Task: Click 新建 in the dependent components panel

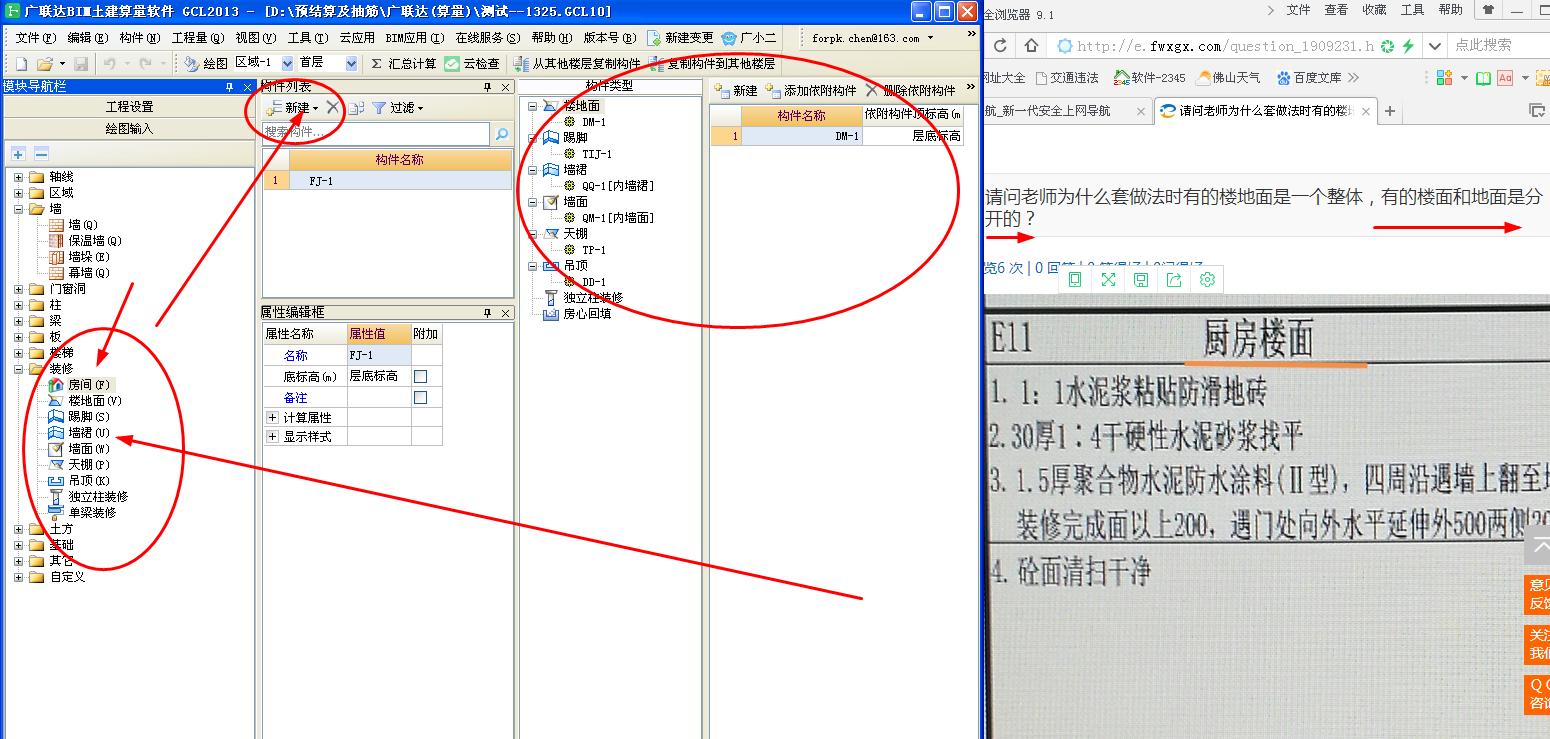Action: [x=736, y=90]
